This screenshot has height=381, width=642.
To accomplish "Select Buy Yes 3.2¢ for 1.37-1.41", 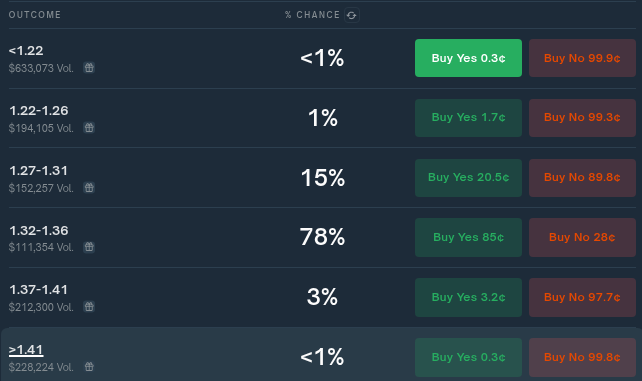I will 468,298.
